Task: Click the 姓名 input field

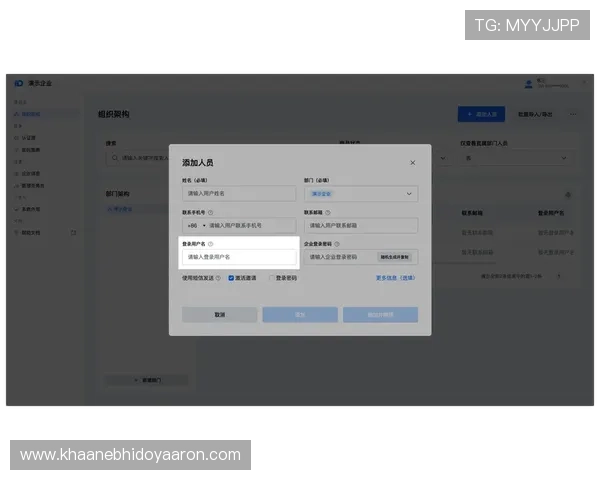Action: click(240, 194)
